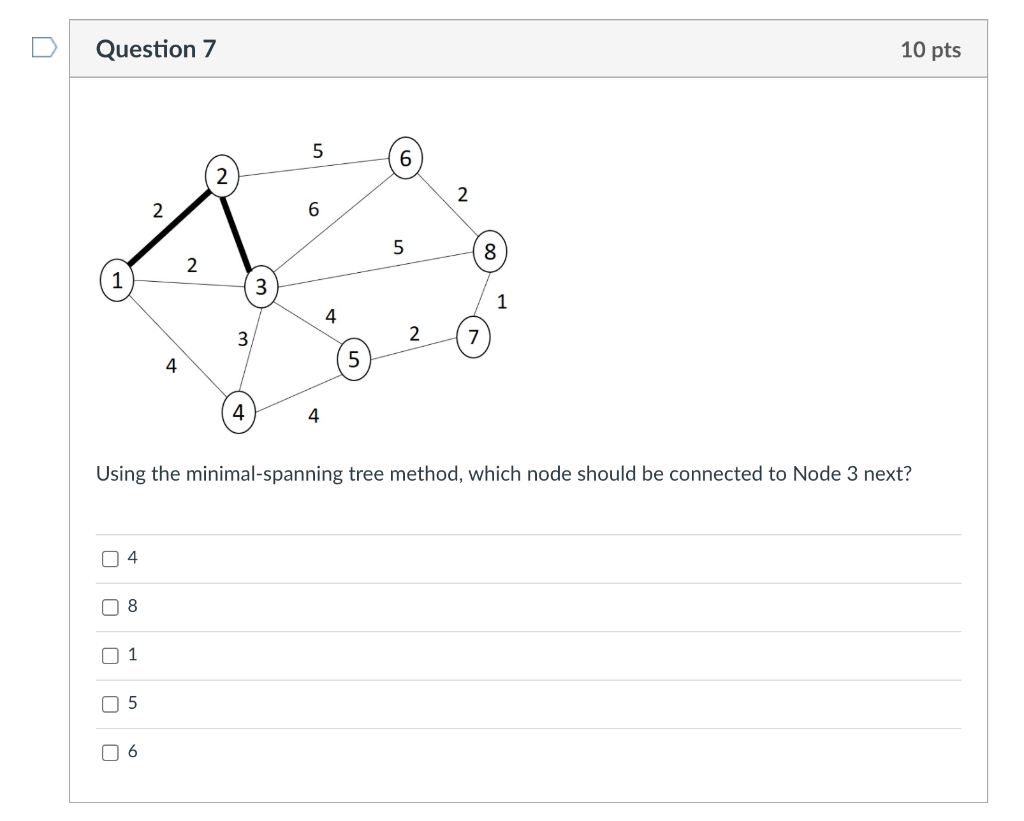The width and height of the screenshot is (1024, 821).
Task: Click the bold edge between Node 1 and 2
Action: coord(168,230)
